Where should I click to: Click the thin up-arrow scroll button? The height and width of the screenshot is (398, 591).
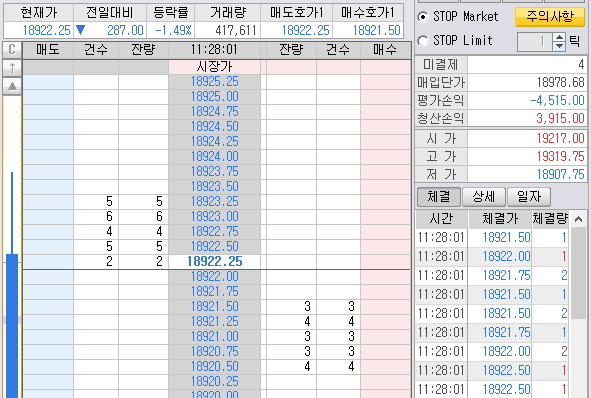click(x=12, y=68)
